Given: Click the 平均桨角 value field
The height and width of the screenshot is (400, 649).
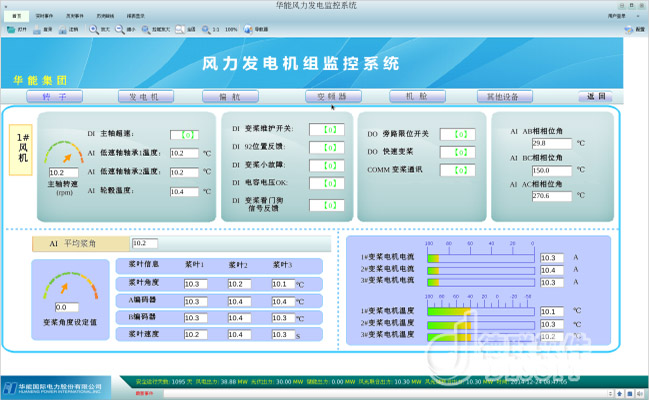Looking at the screenshot, I should click(145, 243).
